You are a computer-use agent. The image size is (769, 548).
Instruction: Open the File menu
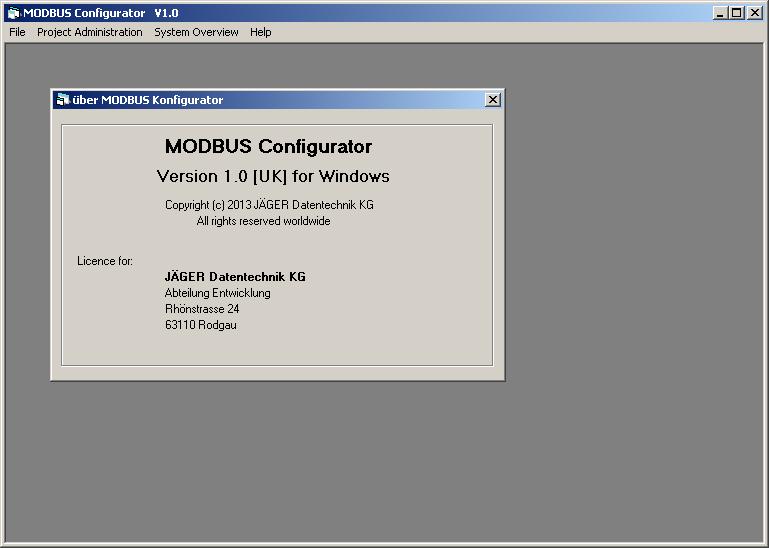[17, 32]
